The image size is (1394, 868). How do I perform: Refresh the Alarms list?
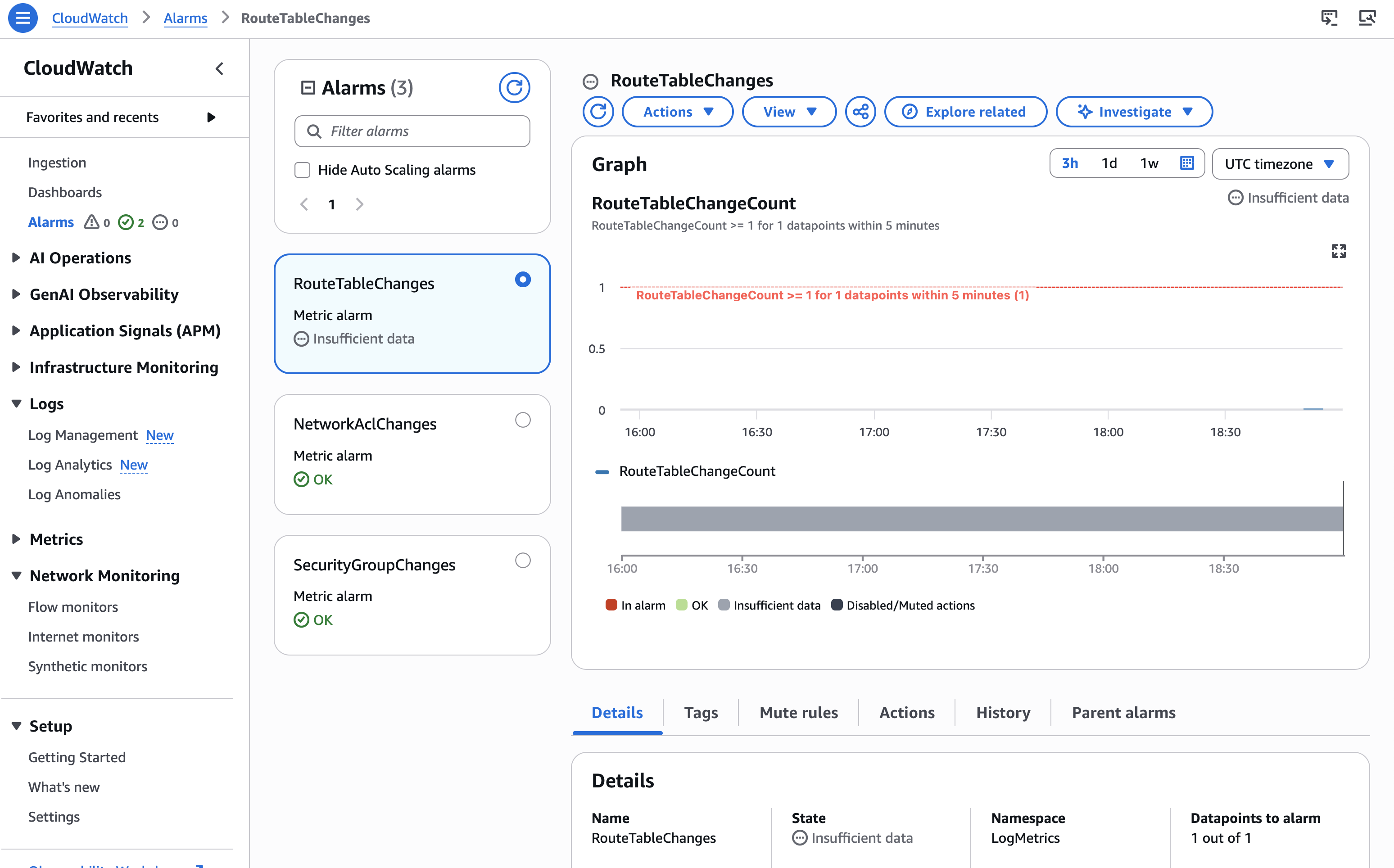(x=514, y=87)
